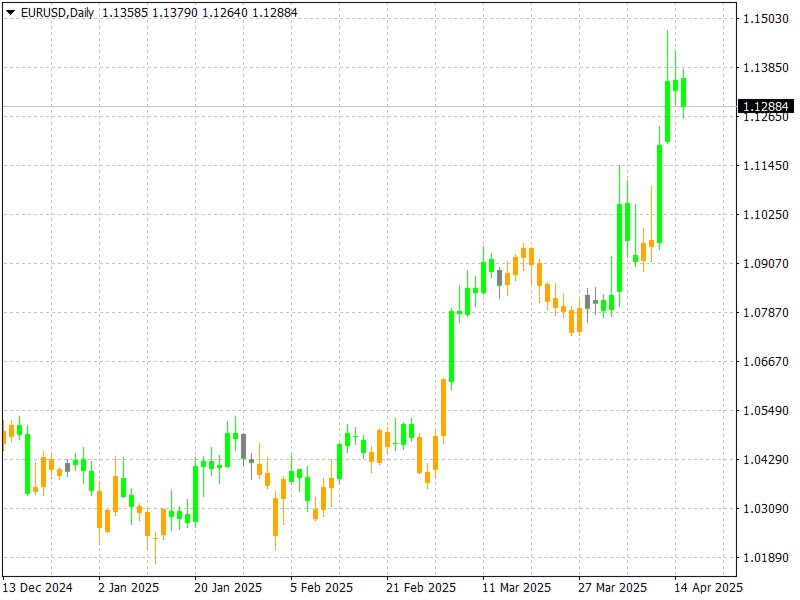Open the chart menu triangle beside EURUSD,Daily
Screen dimensions: 800x600
[x=10, y=12]
